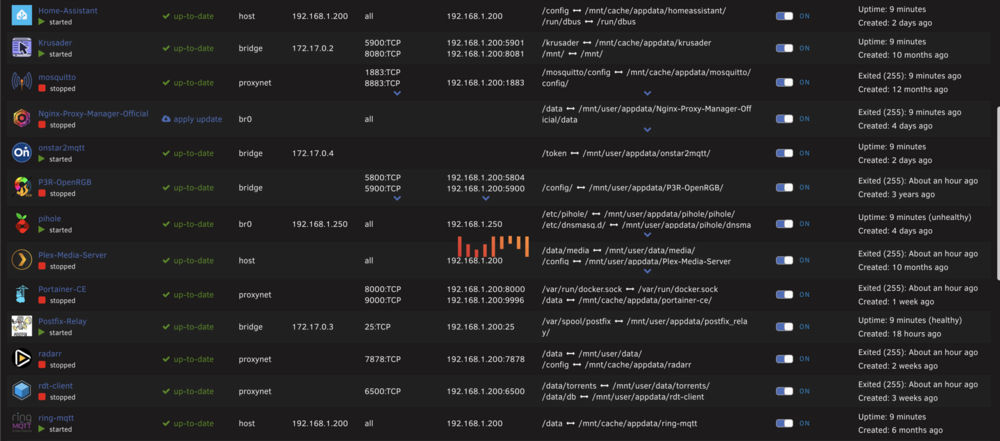Expand the P3R-OpenRGB container ports chevron
This screenshot has height=441, width=1000.
397,198
